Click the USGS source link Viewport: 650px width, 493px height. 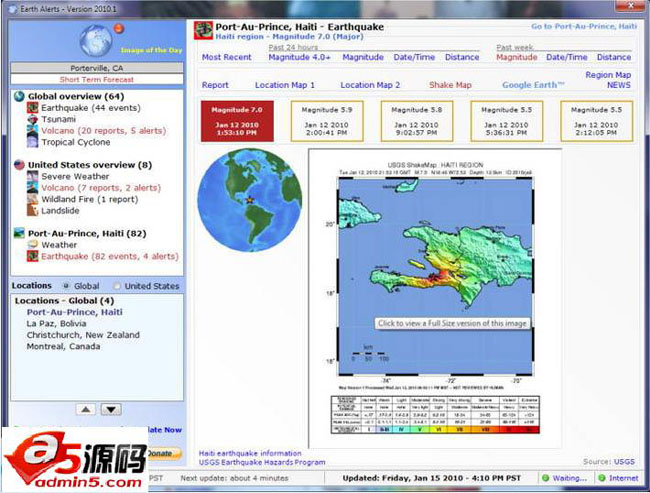(624, 461)
